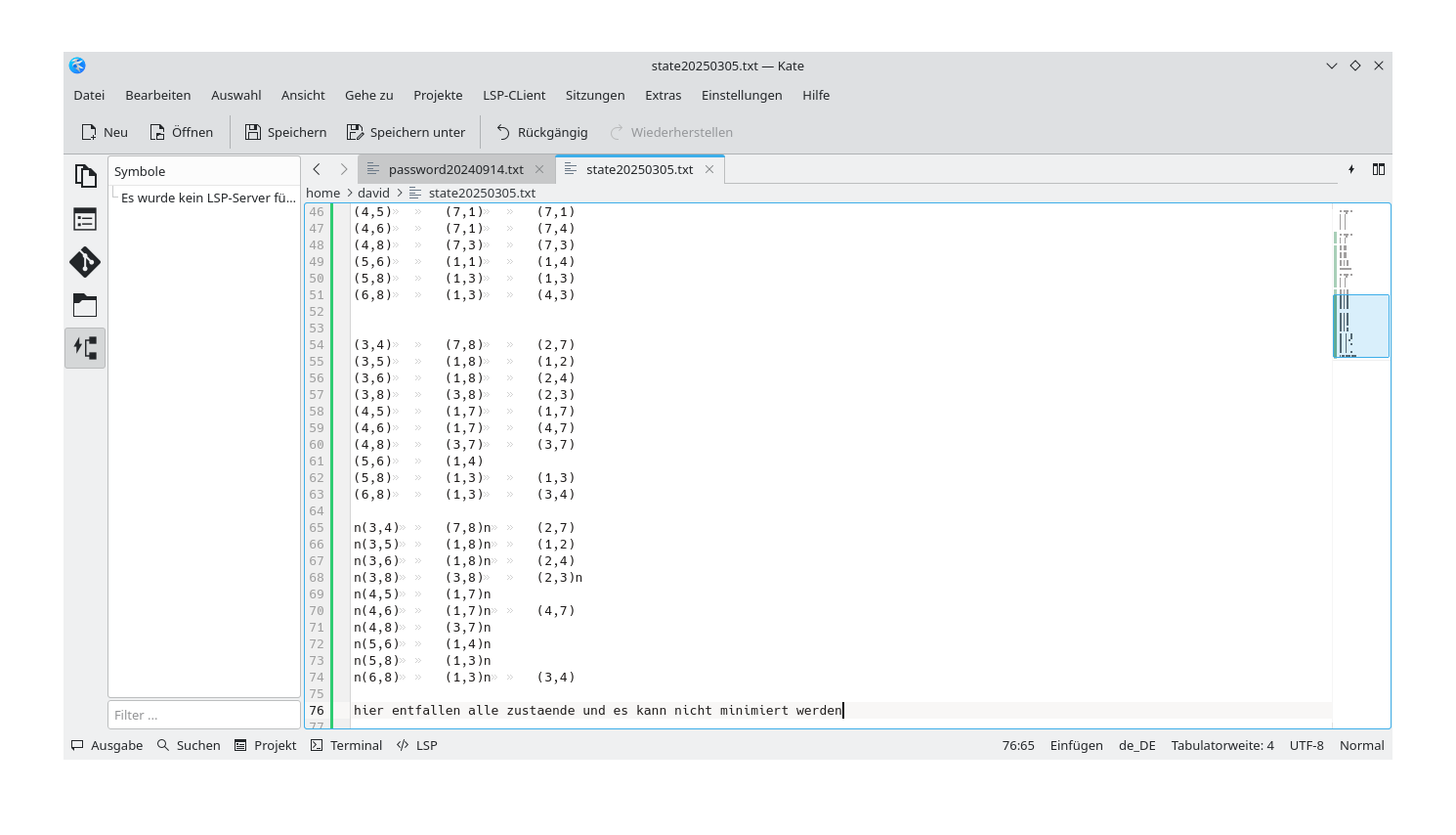Screen dimensions: 1456x835
Task: Switch Einfügen insert mode indicator
Action: click(x=1075, y=745)
